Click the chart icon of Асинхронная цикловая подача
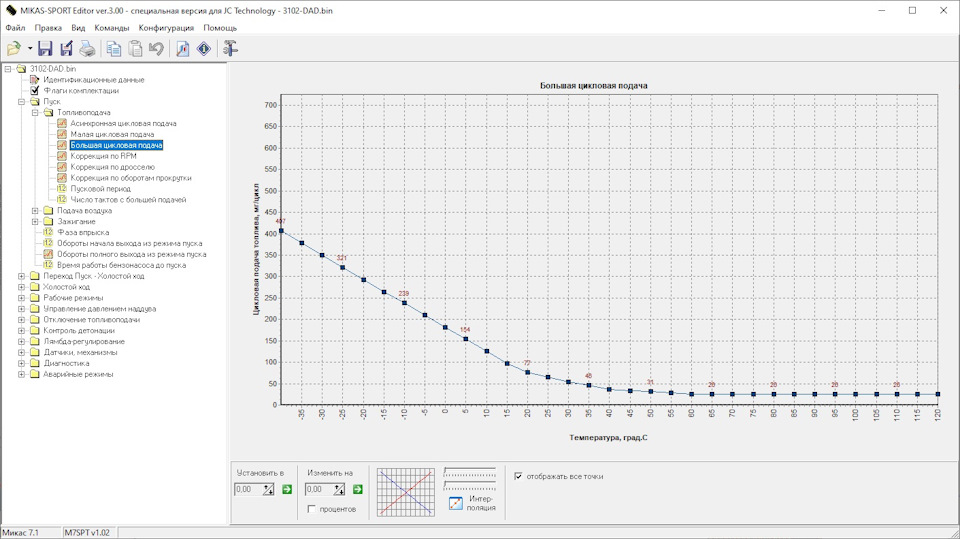 (x=62, y=124)
